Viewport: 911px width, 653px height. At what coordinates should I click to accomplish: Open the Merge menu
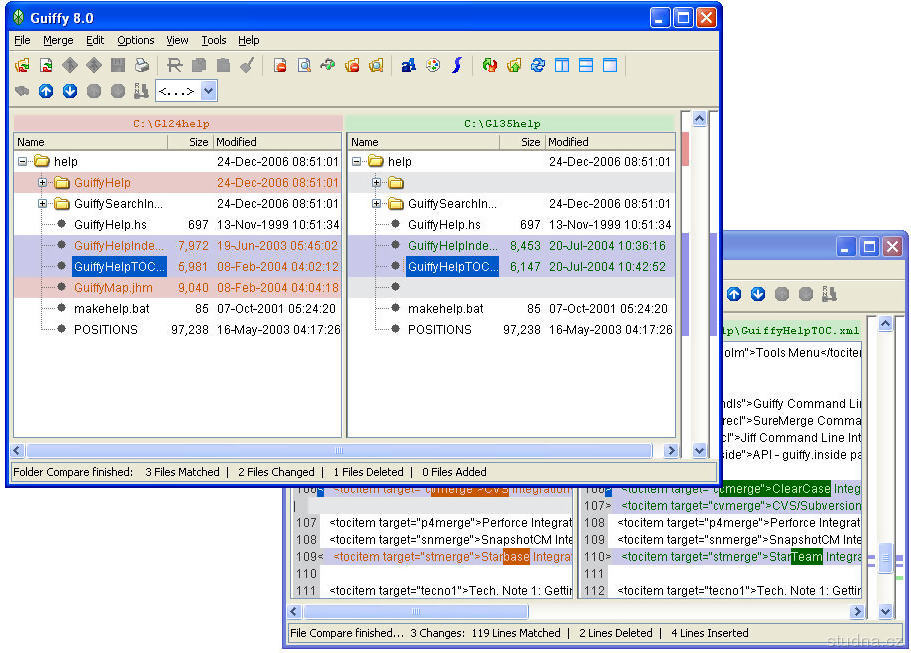tap(58, 40)
